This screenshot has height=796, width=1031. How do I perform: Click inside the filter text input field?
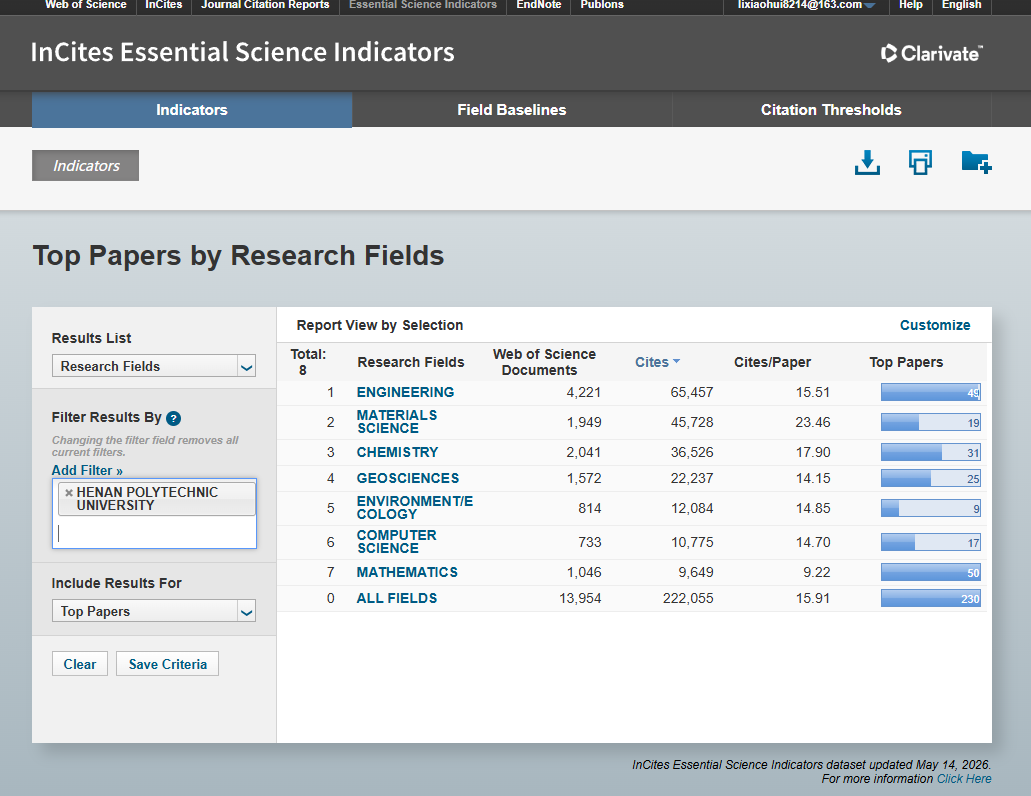coord(154,533)
